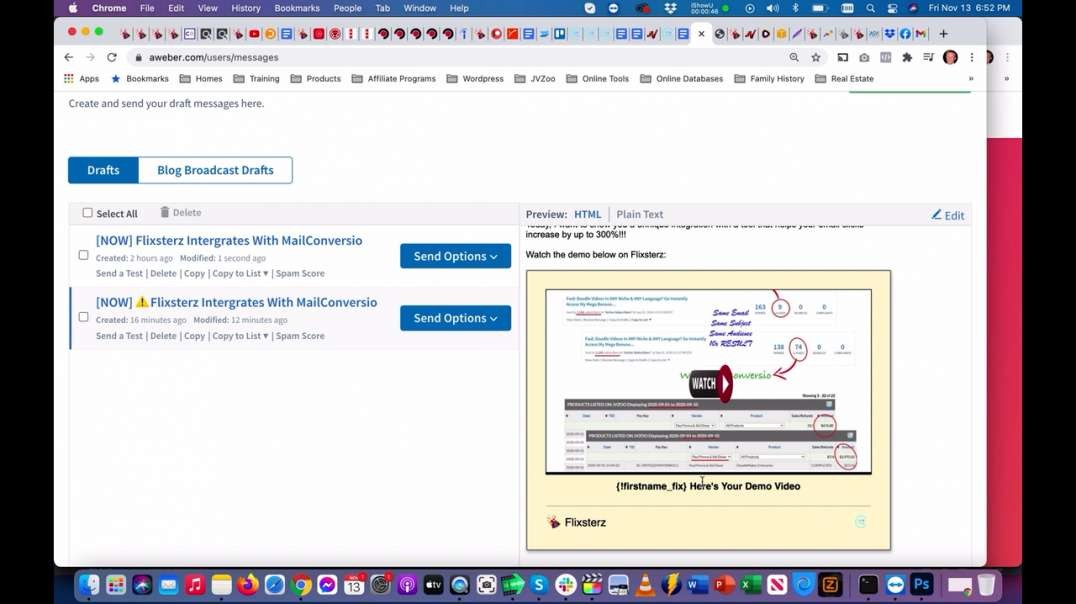Go back using Chrome's back arrow
The width and height of the screenshot is (1076, 604).
click(x=69, y=58)
